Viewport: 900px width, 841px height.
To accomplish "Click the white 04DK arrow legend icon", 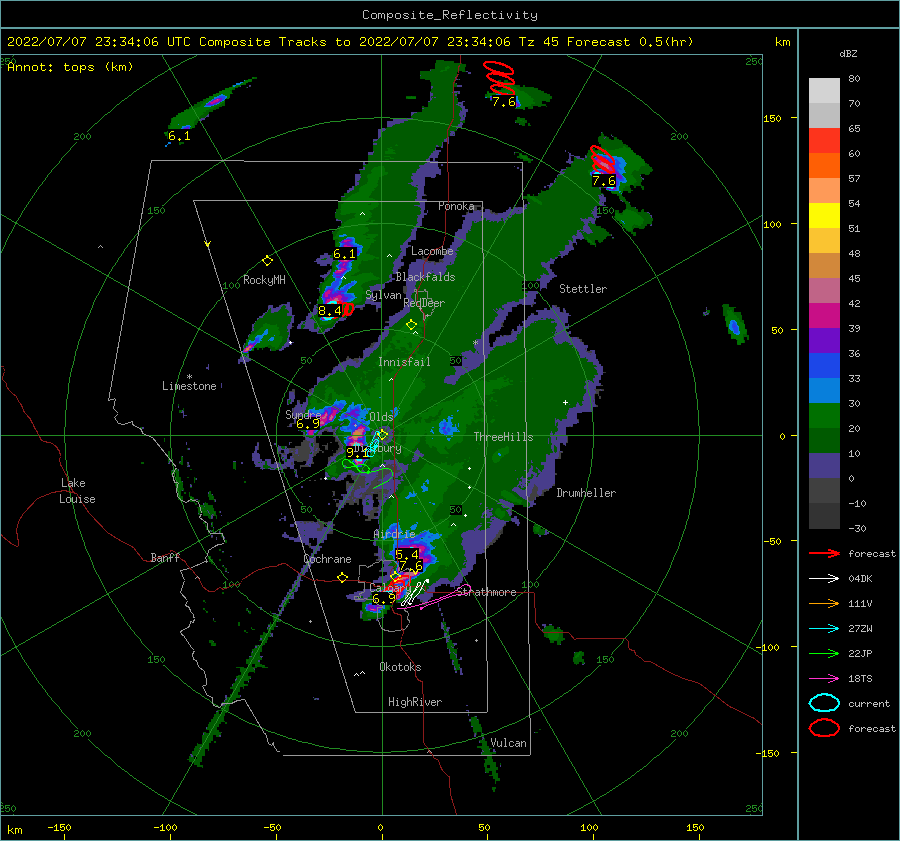I will (x=824, y=579).
